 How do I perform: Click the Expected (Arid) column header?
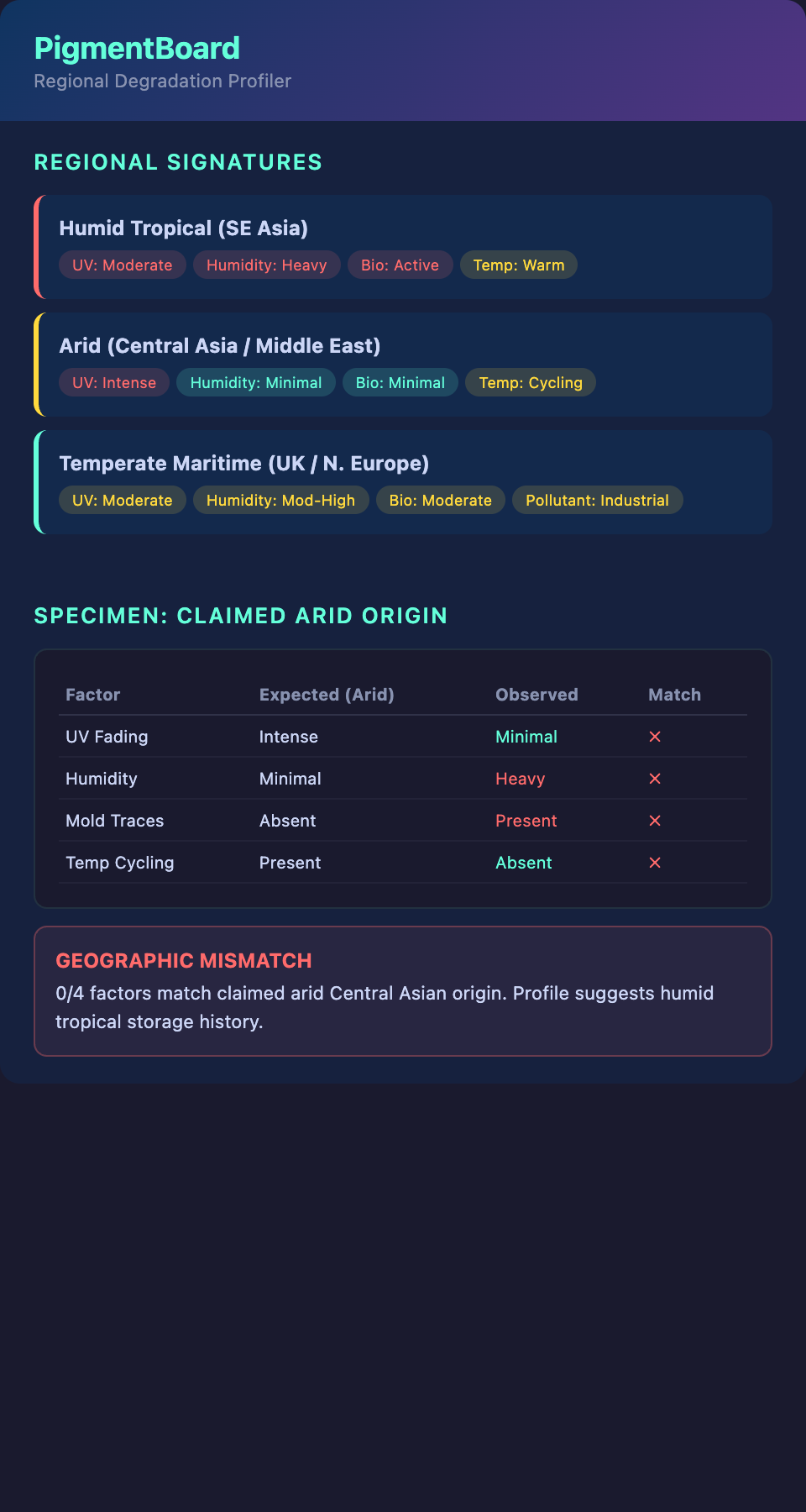327,695
